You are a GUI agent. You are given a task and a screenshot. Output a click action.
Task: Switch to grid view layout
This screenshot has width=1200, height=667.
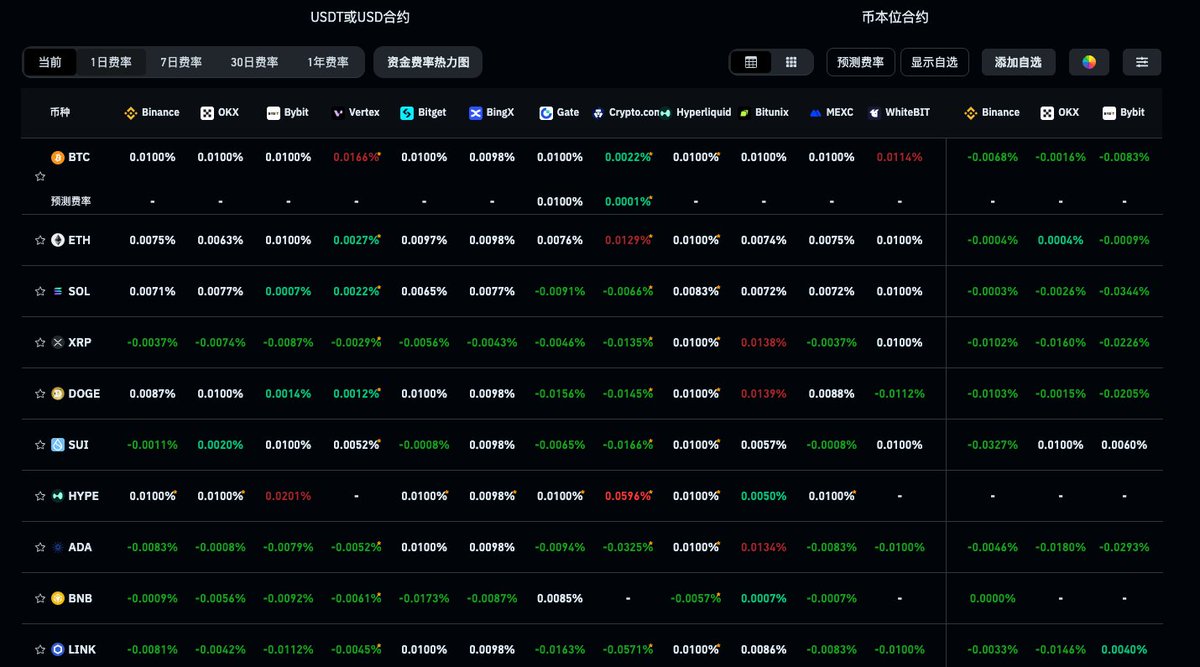(x=791, y=62)
